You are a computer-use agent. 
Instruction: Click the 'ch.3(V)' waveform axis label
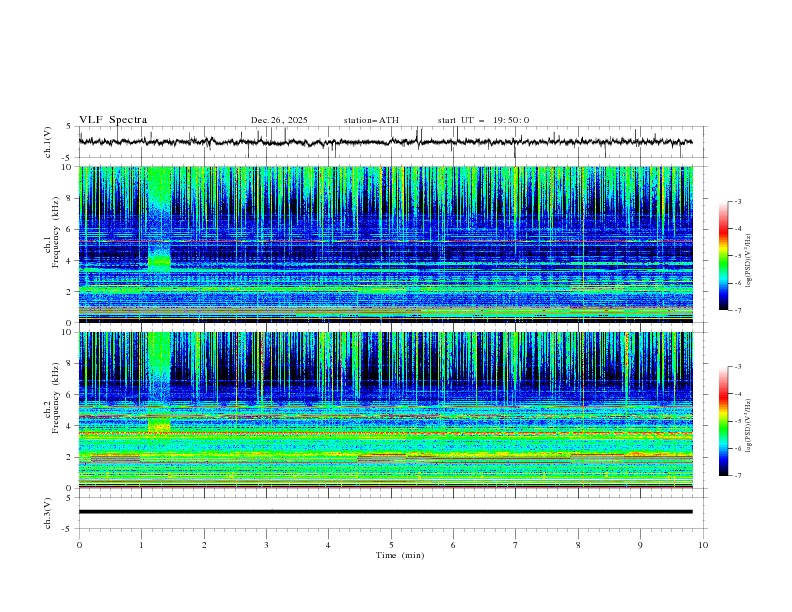[48, 513]
